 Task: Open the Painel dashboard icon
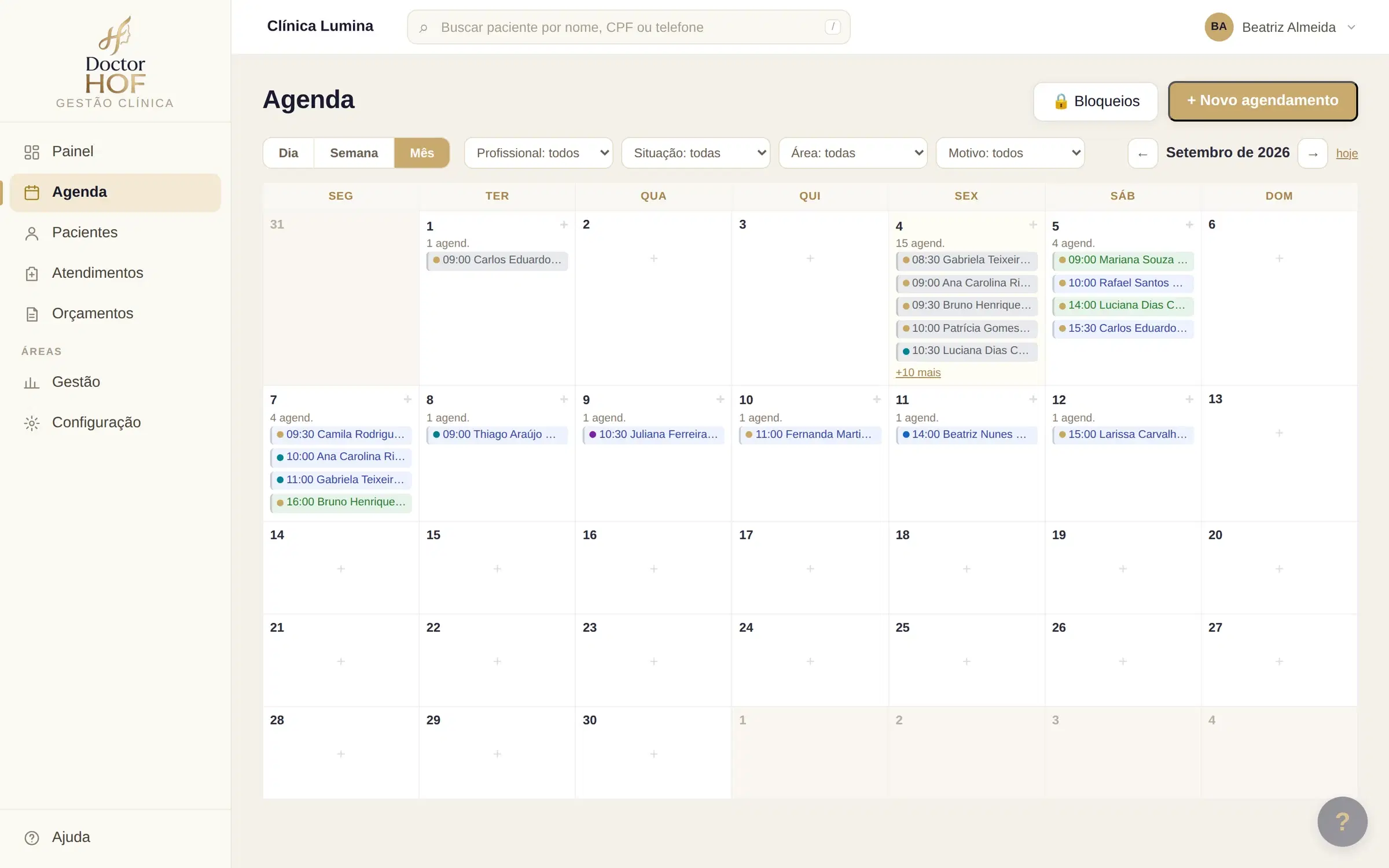pyautogui.click(x=32, y=152)
